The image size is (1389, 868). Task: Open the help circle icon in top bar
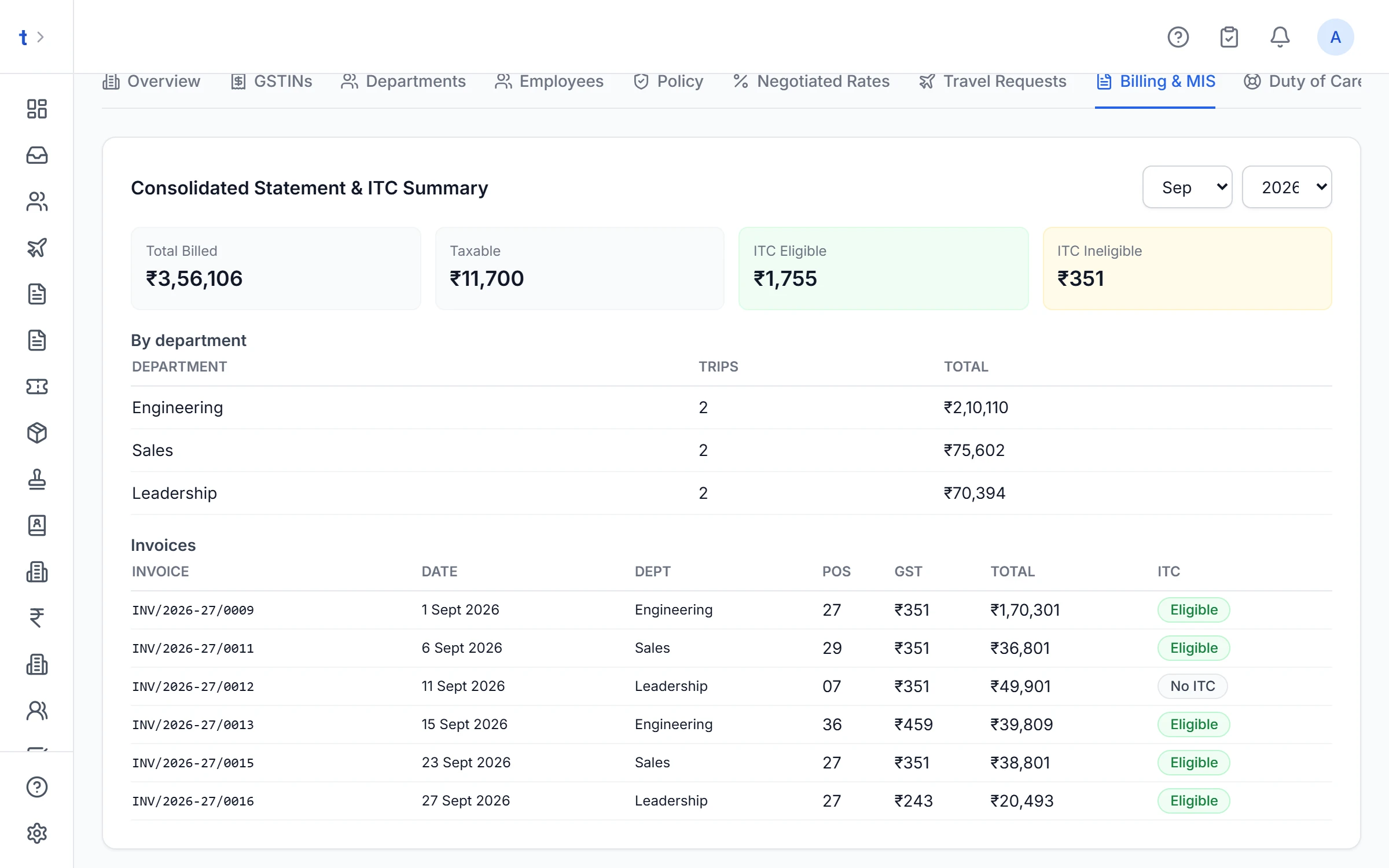(x=1178, y=37)
